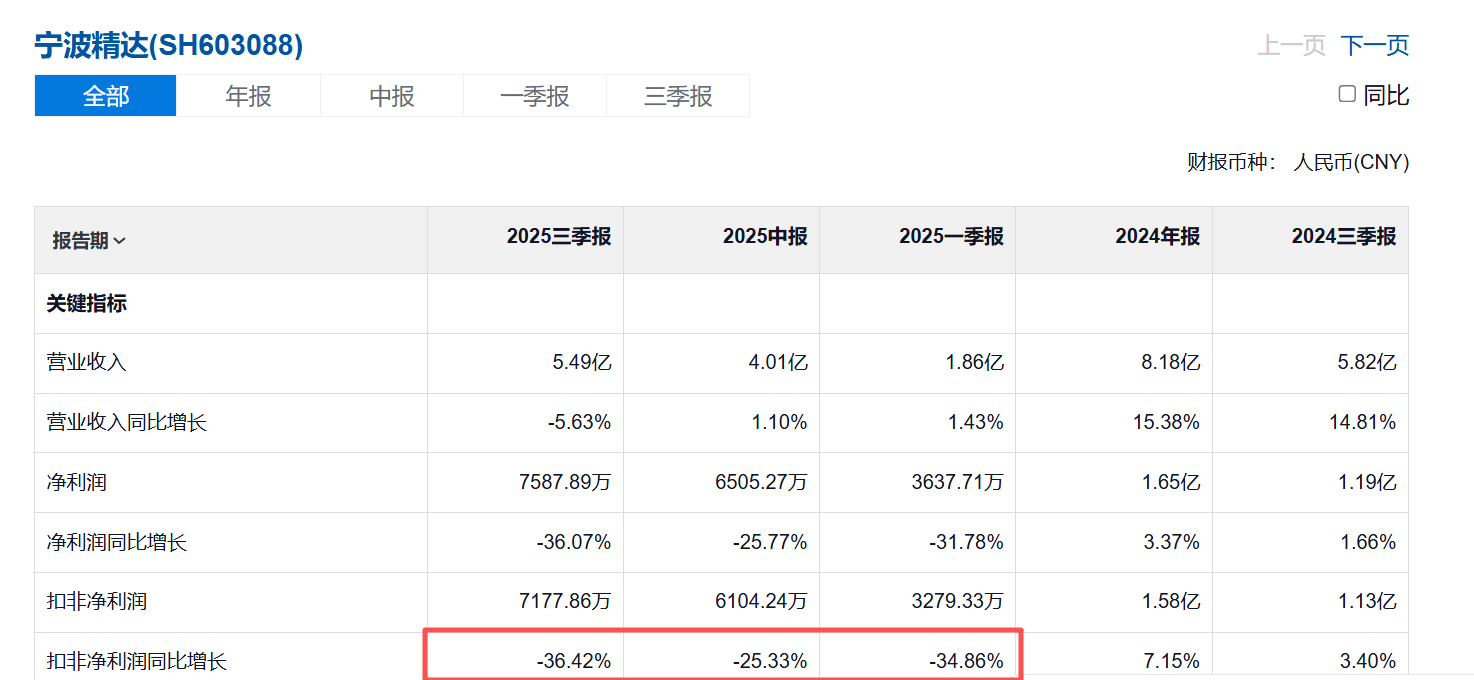This screenshot has width=1474, height=680.
Task: Enable the 同比 checkbox
Action: point(1347,94)
